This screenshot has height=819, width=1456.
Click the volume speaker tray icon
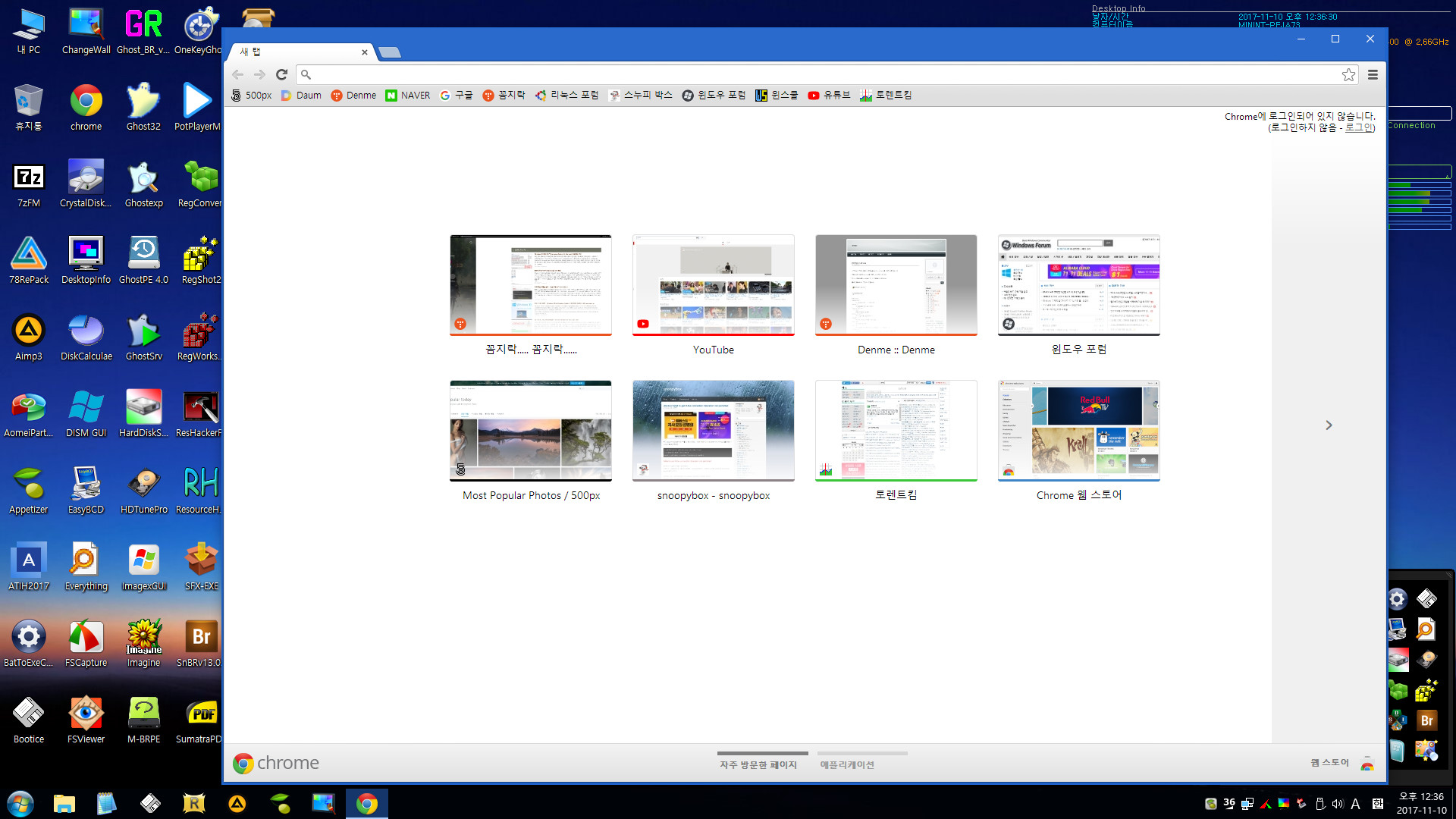(1337, 804)
